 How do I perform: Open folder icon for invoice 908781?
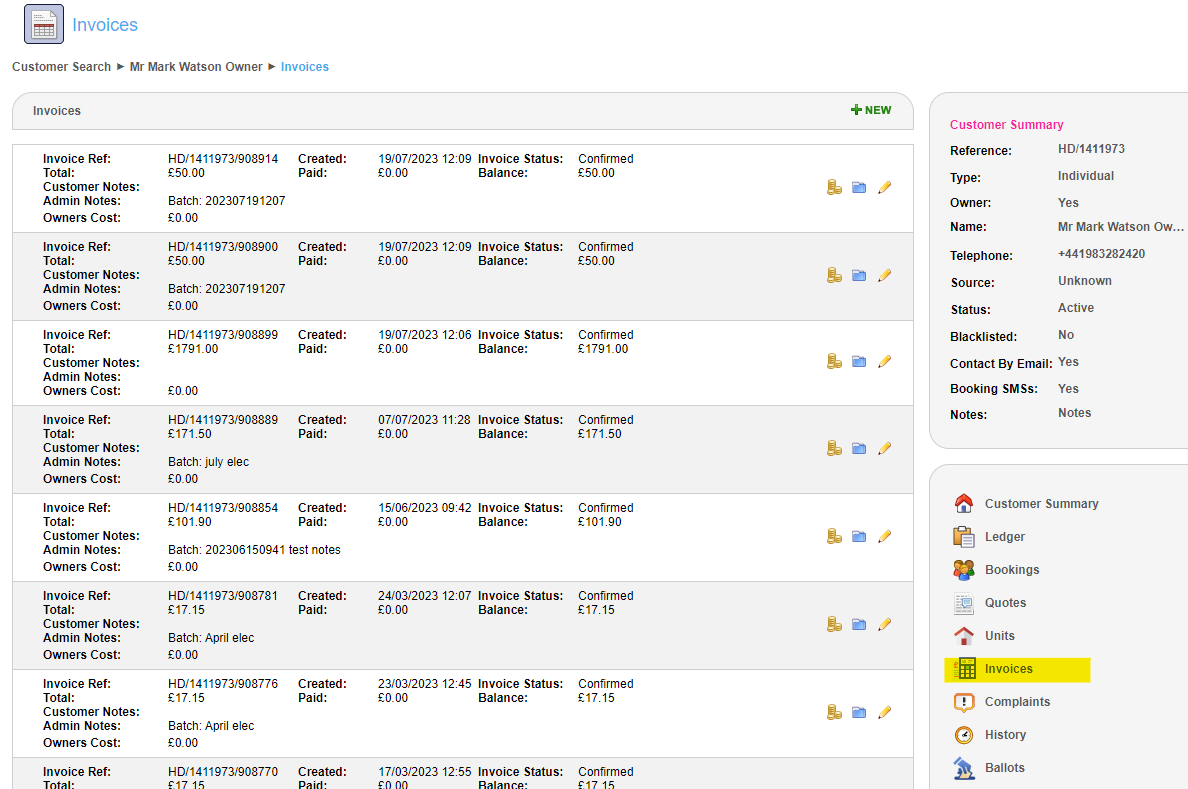pyautogui.click(x=858, y=624)
